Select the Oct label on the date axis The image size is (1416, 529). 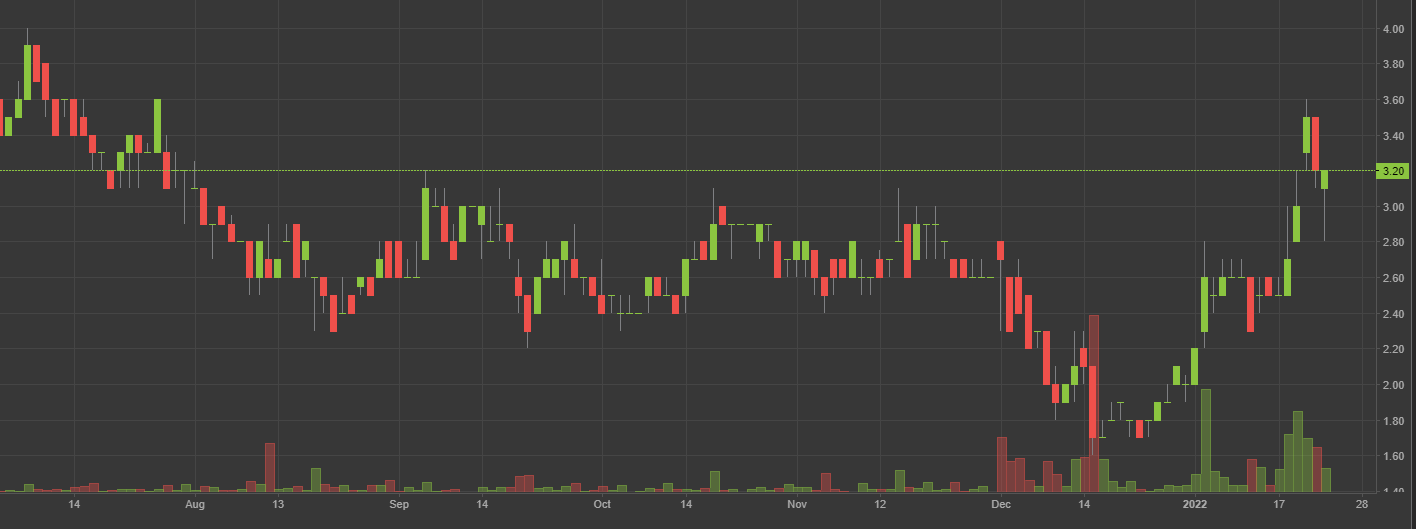click(x=602, y=505)
